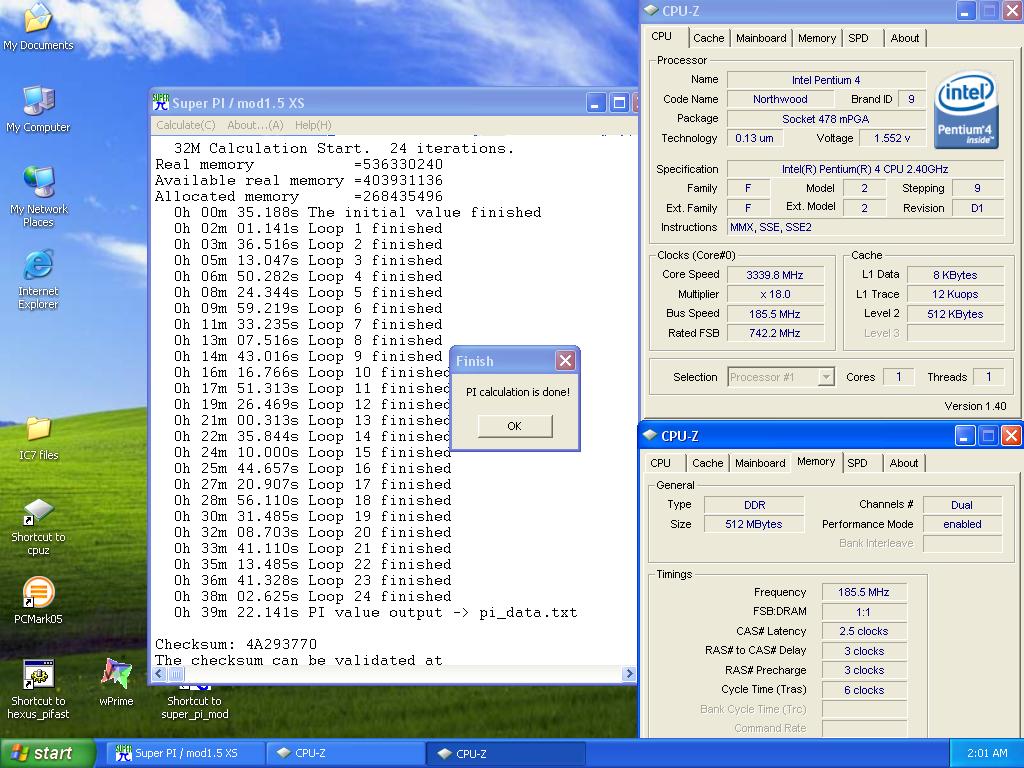This screenshot has width=1024, height=768.
Task: Click the PI value output pi_data.txt line
Action: click(x=376, y=613)
